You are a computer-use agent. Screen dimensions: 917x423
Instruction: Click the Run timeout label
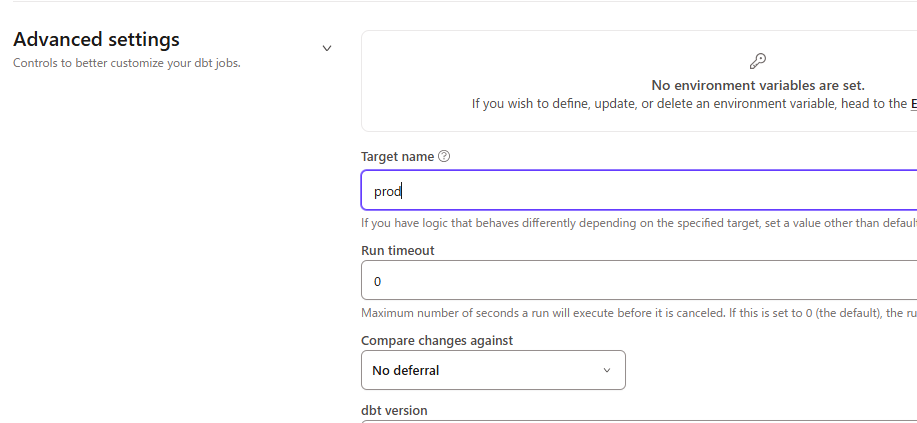397,250
